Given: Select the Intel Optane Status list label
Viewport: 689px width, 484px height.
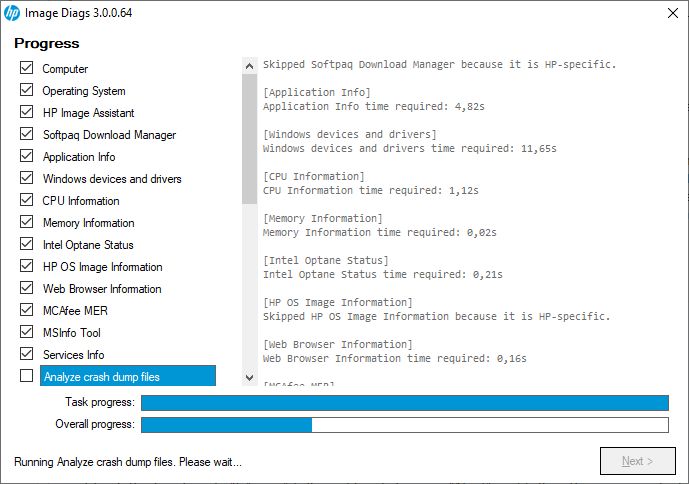Looking at the screenshot, I should [x=88, y=245].
